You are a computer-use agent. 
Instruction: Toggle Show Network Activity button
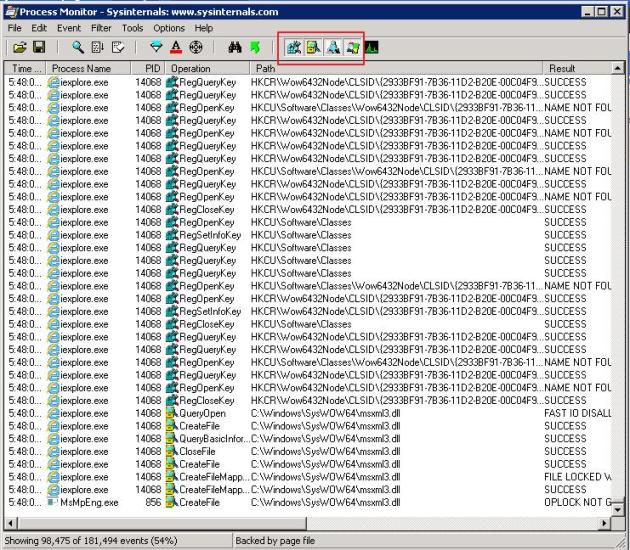pos(332,47)
